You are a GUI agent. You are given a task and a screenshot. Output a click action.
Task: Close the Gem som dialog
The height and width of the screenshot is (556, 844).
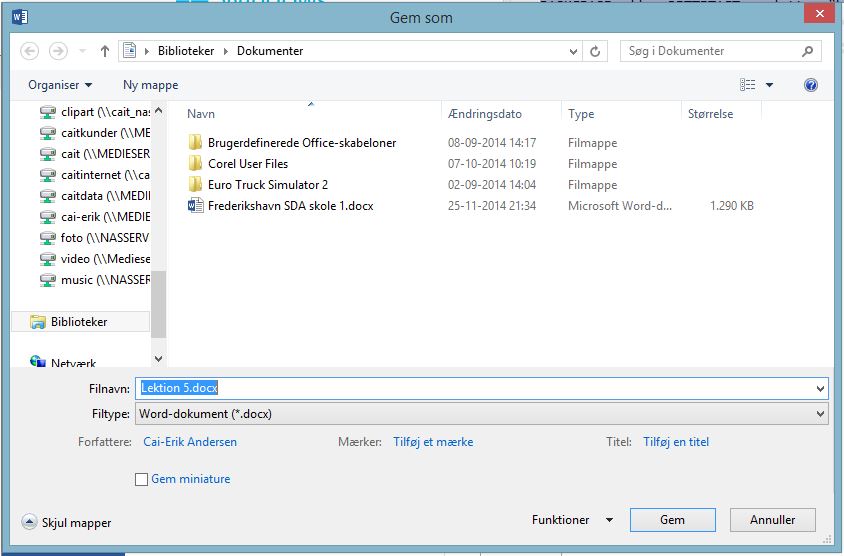(819, 13)
